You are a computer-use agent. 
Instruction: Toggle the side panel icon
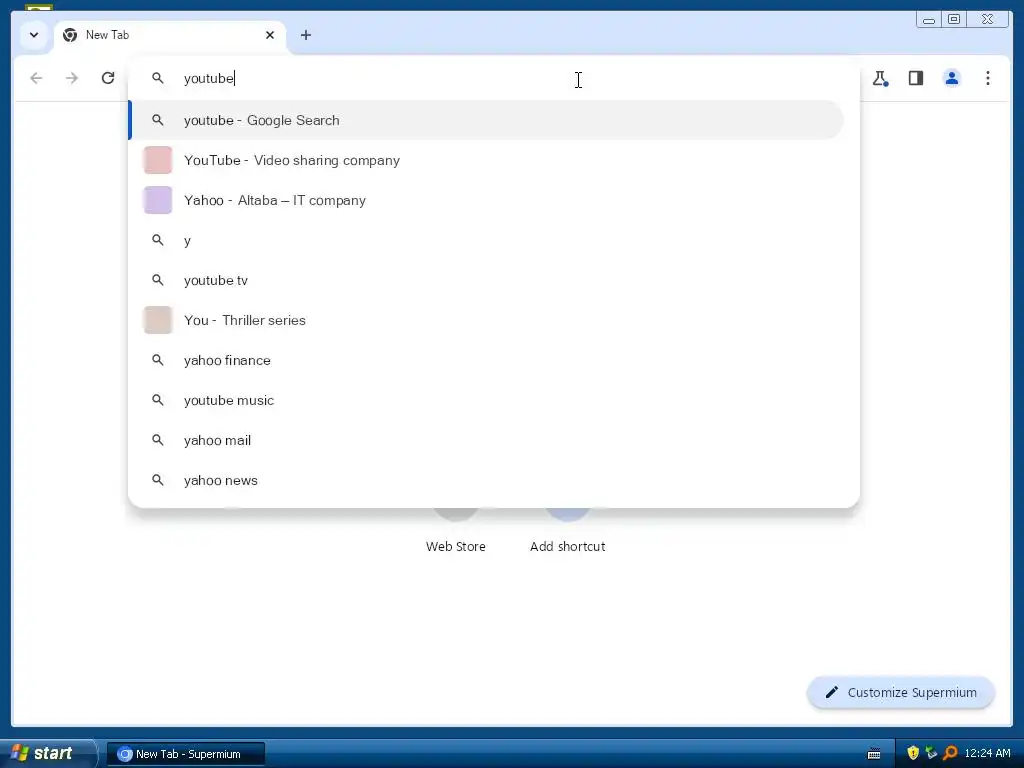pos(916,78)
